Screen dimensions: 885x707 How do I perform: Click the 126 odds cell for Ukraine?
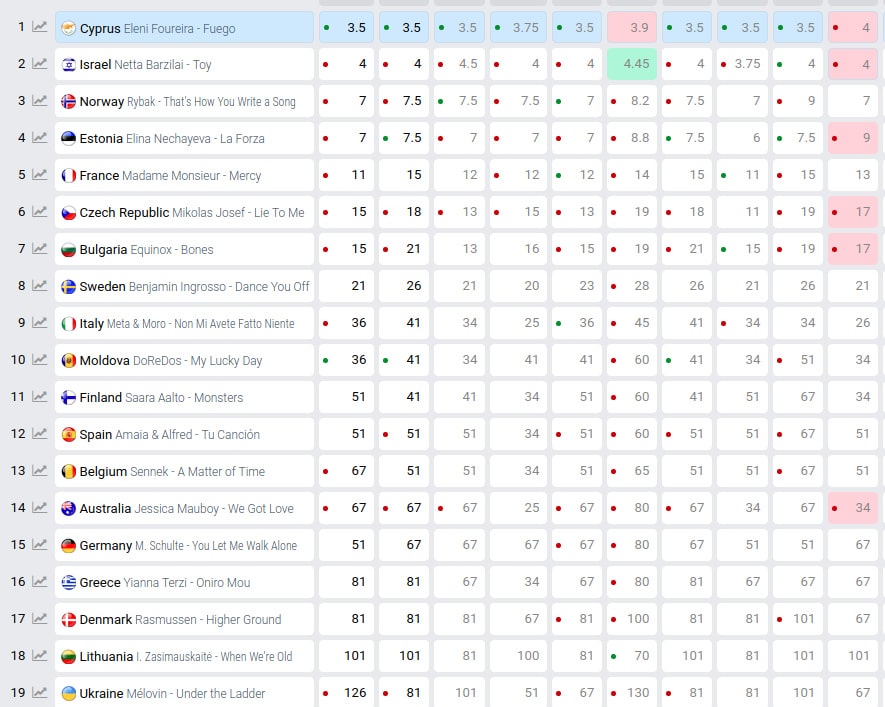coord(346,692)
